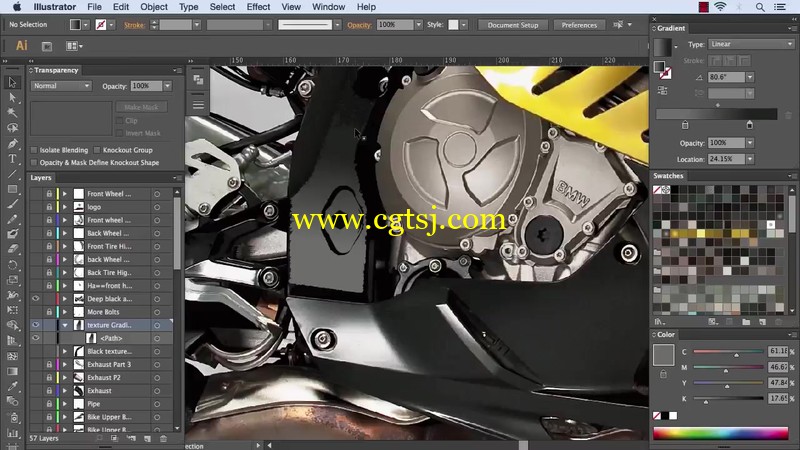The width and height of the screenshot is (800, 450).
Task: Open the blending mode Normal dropdown
Action: pos(61,86)
